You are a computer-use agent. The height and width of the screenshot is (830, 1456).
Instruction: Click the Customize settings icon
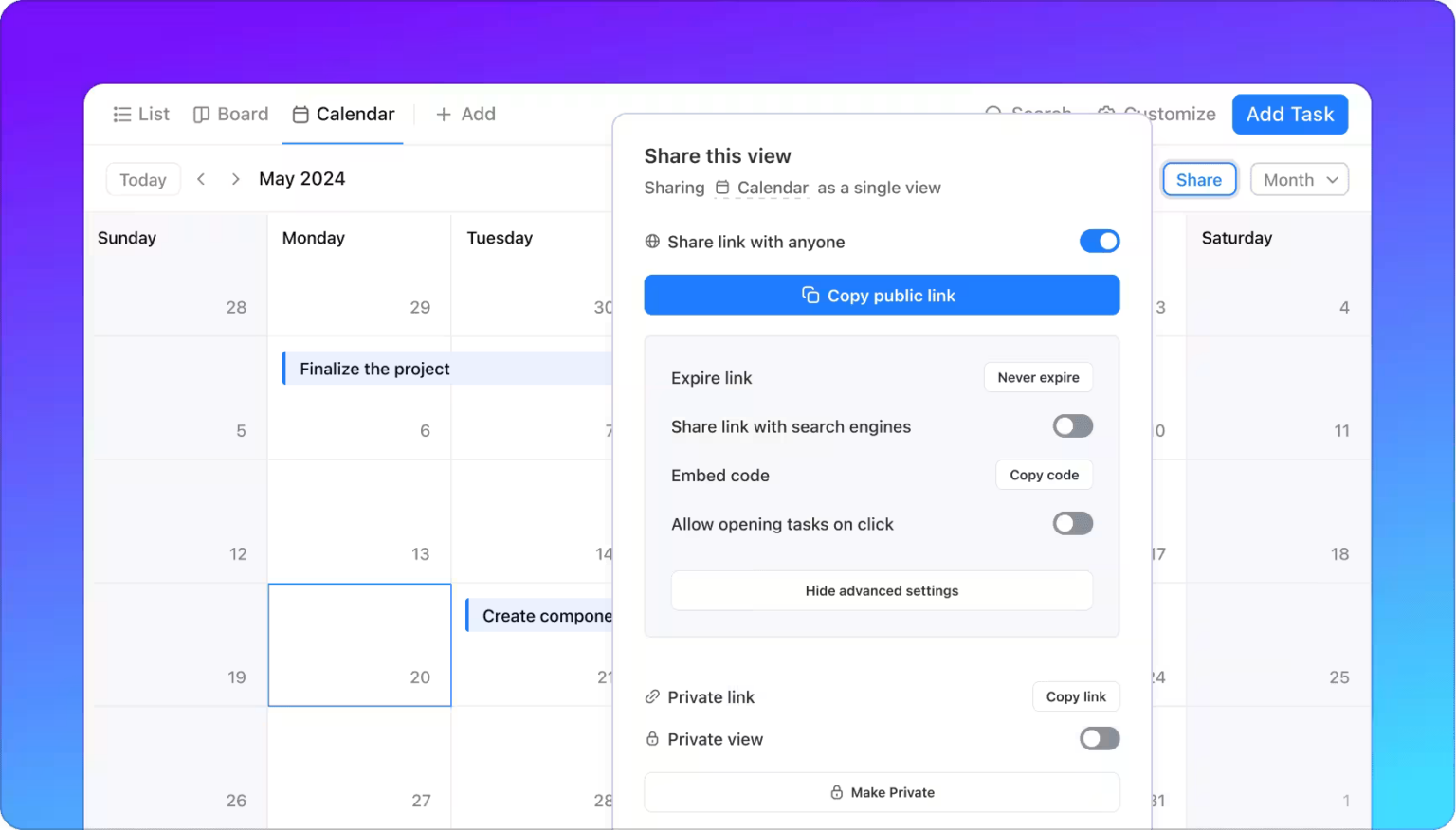pyautogui.click(x=1105, y=114)
